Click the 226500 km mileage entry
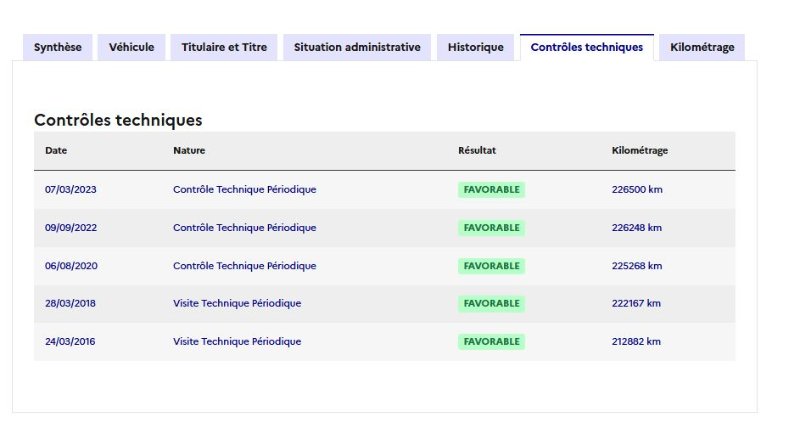The image size is (800, 434). click(637, 190)
